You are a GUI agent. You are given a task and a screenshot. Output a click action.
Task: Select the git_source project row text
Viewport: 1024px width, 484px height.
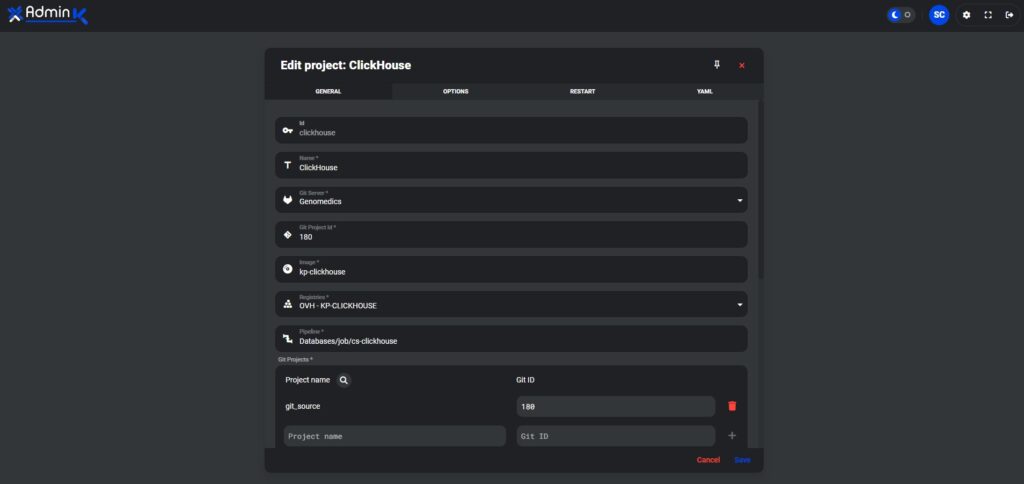click(302, 406)
